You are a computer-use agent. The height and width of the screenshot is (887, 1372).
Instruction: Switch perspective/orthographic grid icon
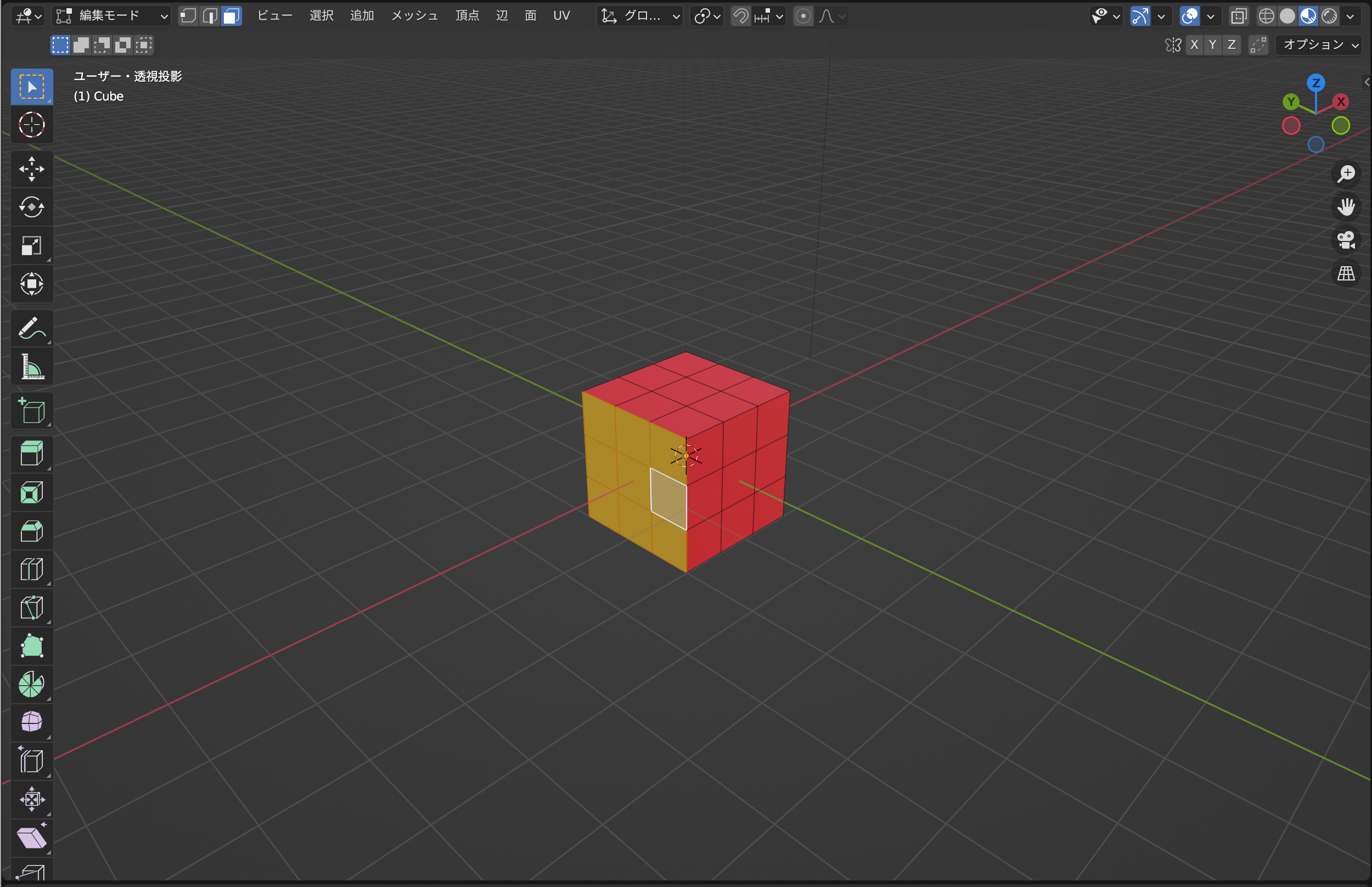(1346, 273)
